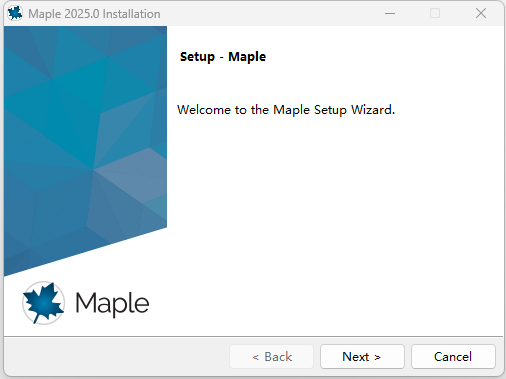Click the "Maple 2025.0 Installation" title text

(94, 14)
